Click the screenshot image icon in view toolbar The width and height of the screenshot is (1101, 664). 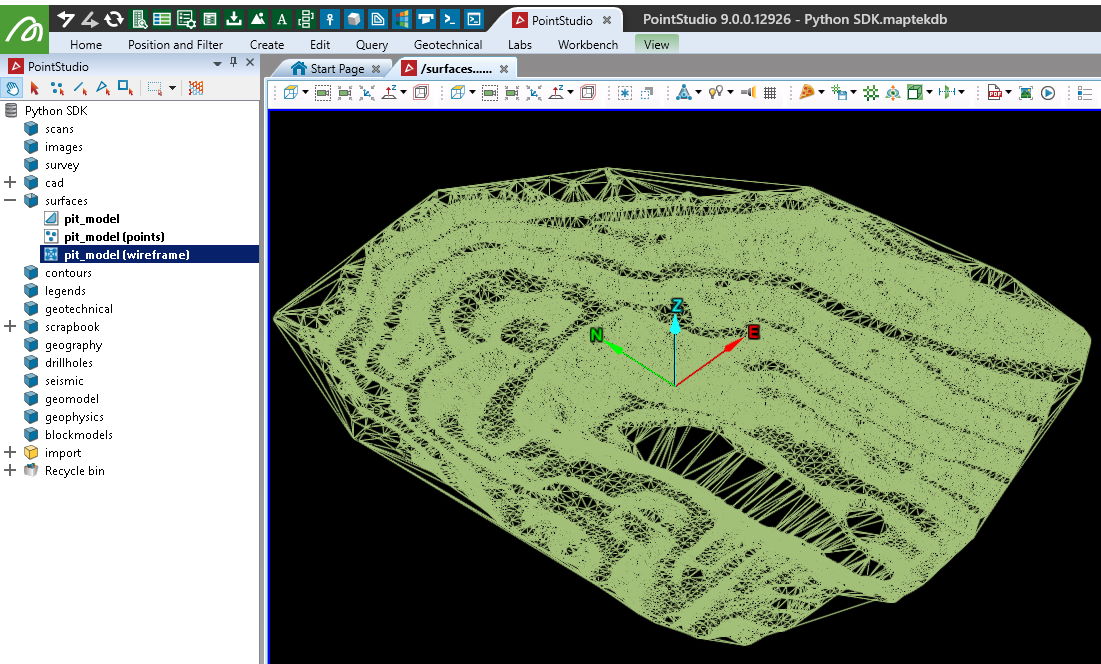(x=1026, y=93)
